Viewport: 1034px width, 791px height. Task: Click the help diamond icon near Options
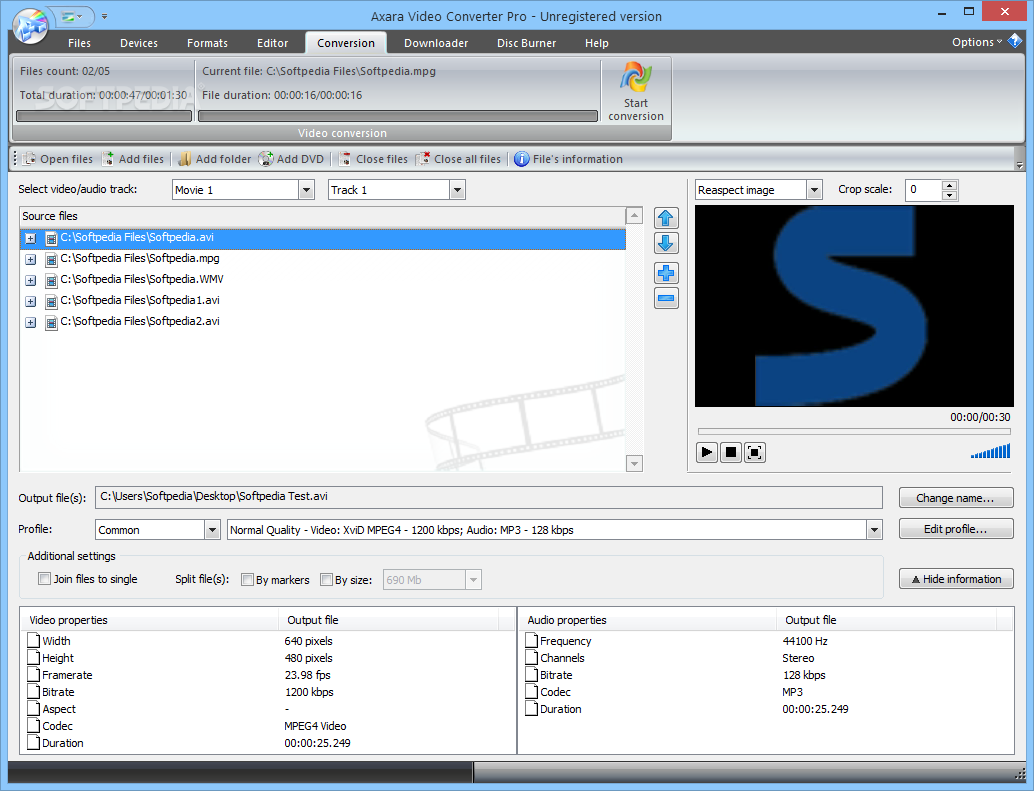(x=1014, y=41)
